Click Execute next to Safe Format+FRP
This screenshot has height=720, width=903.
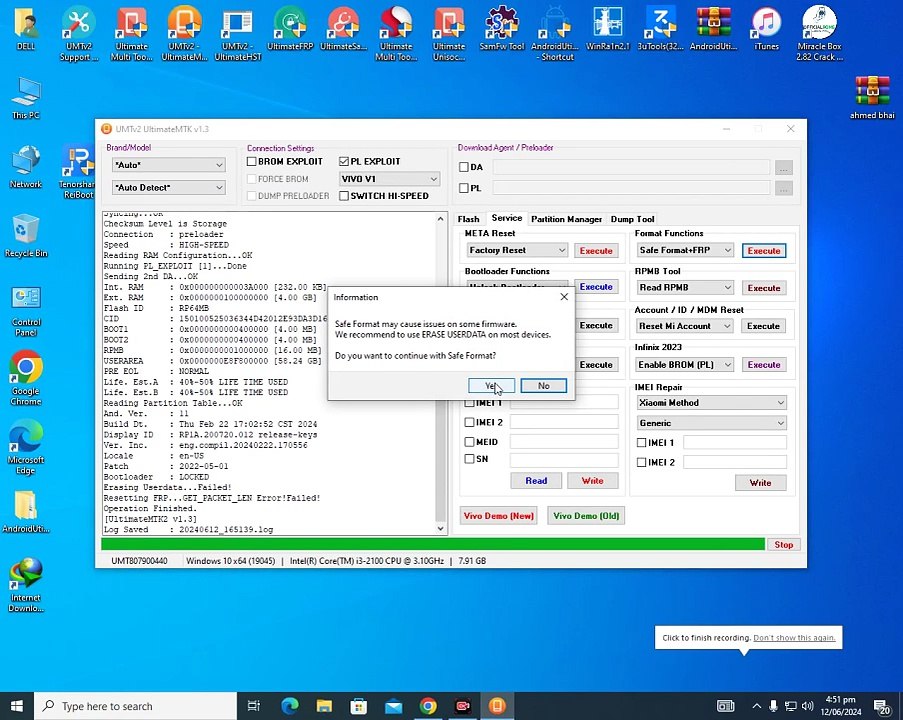coord(764,251)
